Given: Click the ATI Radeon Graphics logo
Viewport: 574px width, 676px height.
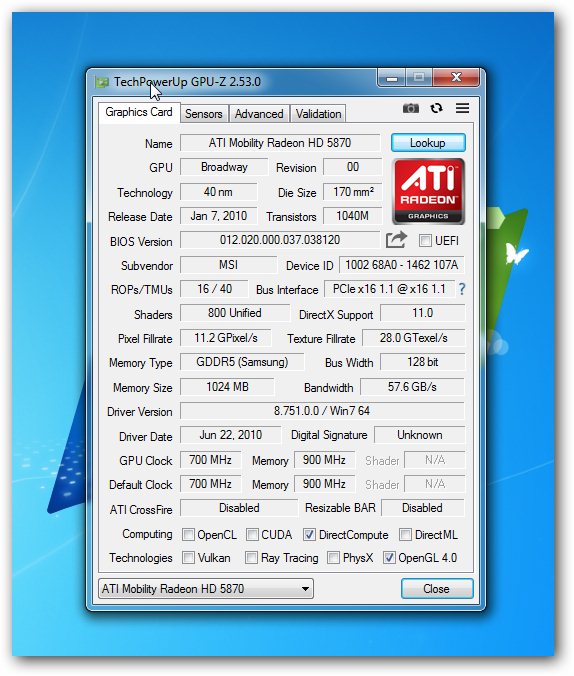Looking at the screenshot, I should (428, 191).
